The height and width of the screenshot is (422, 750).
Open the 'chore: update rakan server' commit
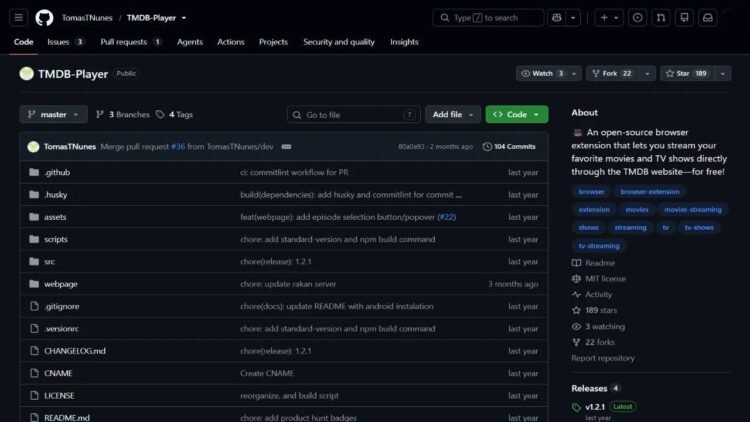pos(288,284)
